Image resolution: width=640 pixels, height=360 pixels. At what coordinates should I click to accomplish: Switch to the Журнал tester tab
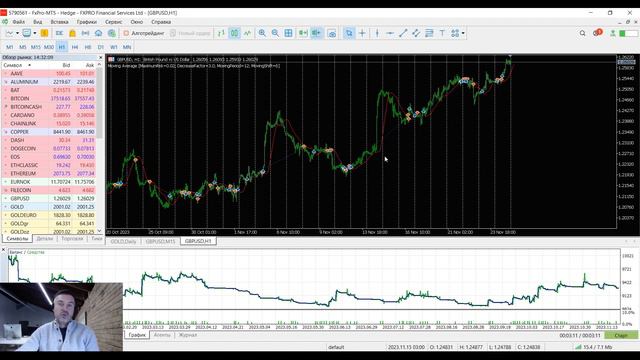click(187, 335)
